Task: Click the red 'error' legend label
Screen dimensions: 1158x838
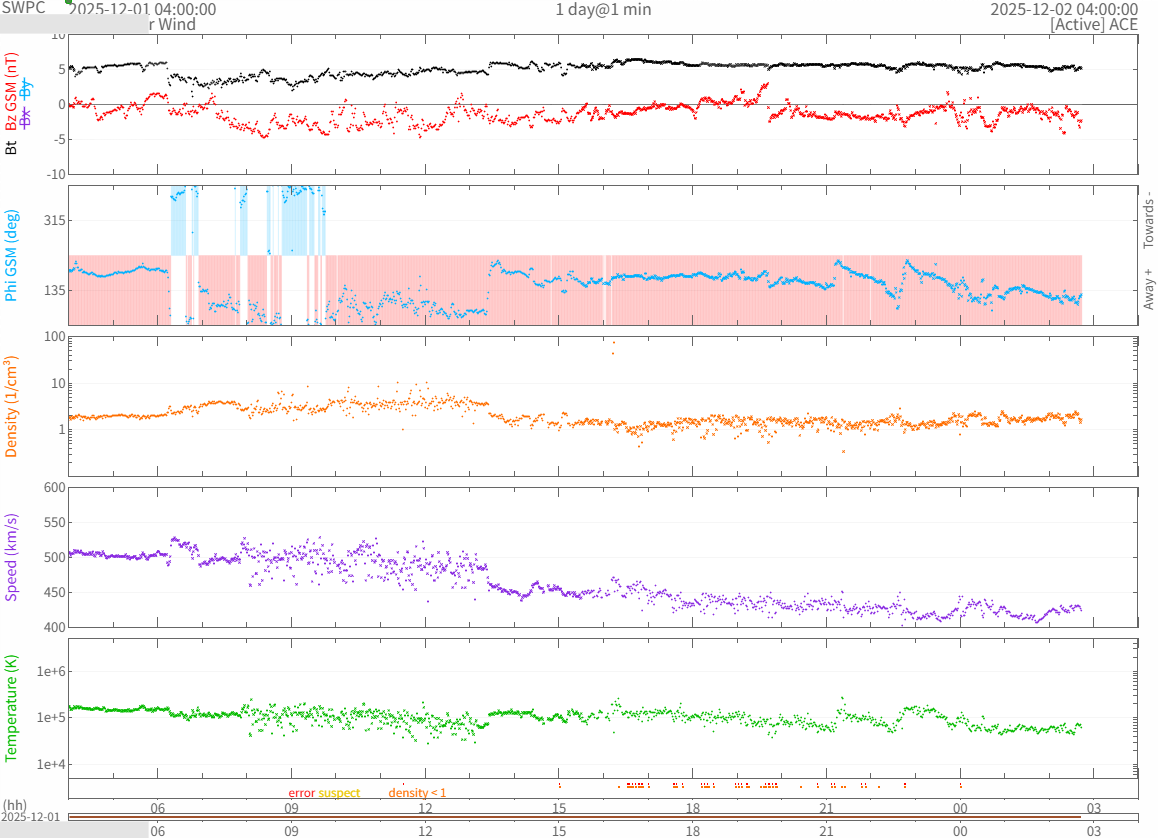Action: point(302,793)
